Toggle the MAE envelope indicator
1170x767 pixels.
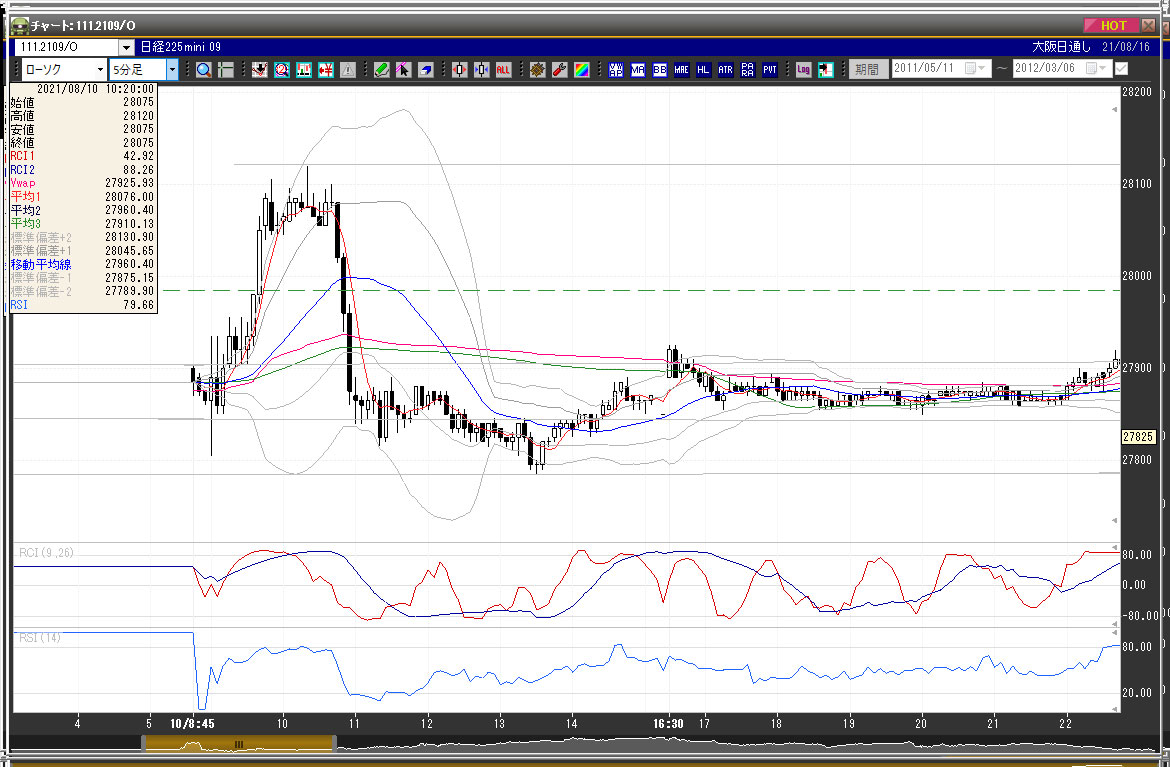point(681,69)
